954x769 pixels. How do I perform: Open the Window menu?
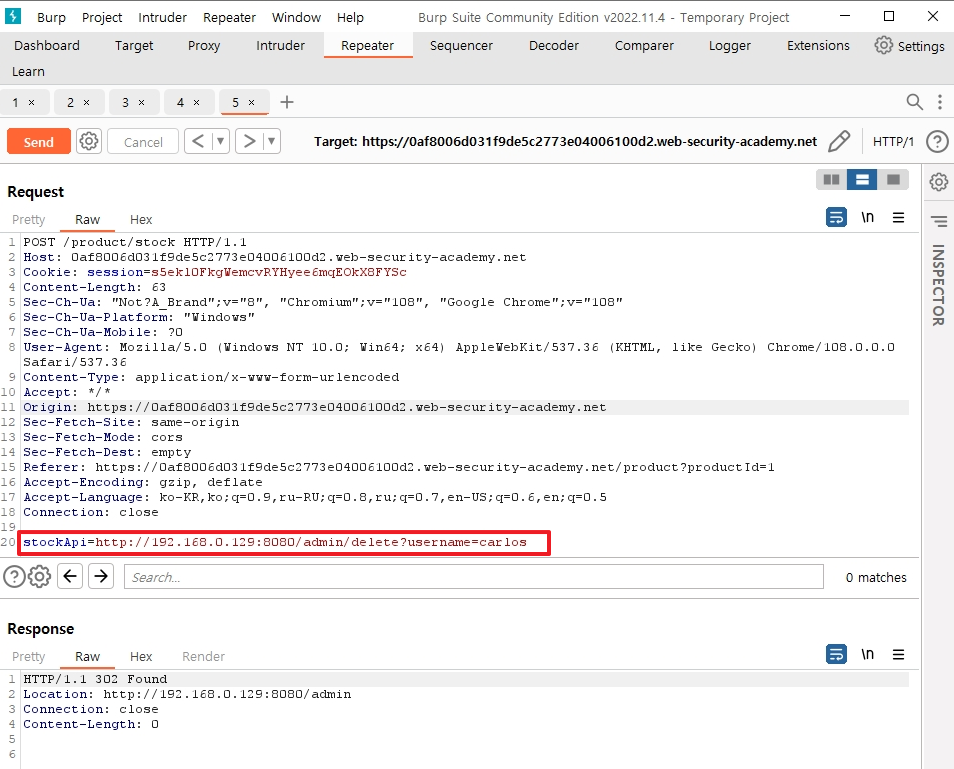(x=296, y=18)
